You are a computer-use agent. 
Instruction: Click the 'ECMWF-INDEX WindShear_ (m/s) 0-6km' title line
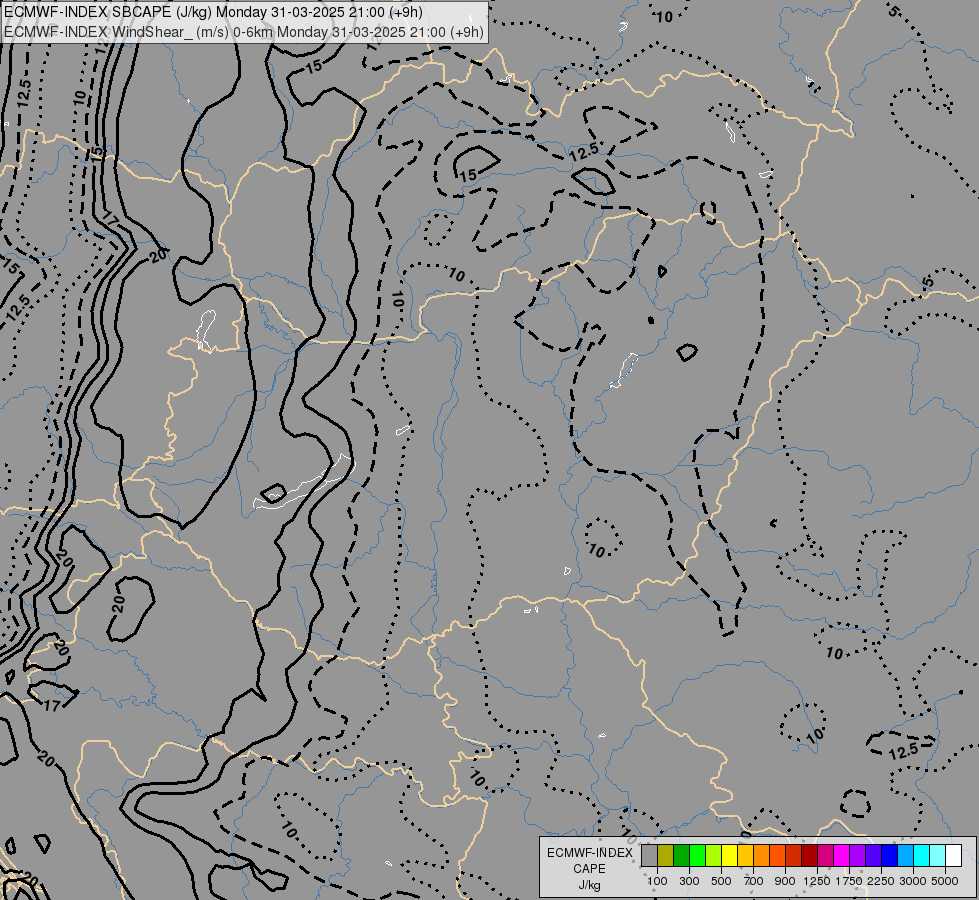click(x=244, y=32)
